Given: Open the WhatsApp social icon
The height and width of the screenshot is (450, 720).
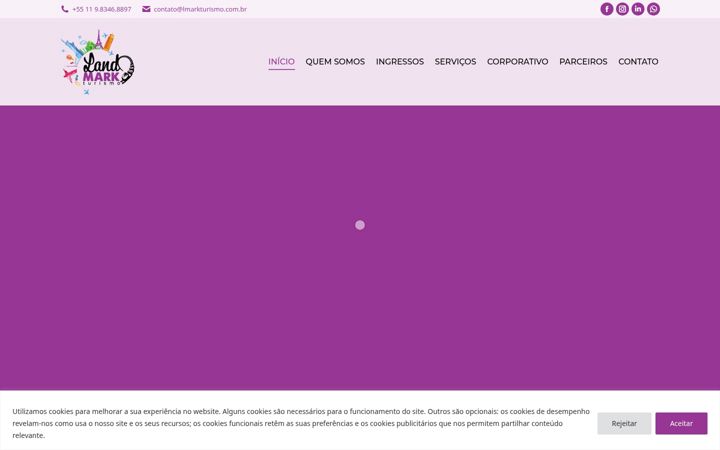Looking at the screenshot, I should tap(653, 9).
